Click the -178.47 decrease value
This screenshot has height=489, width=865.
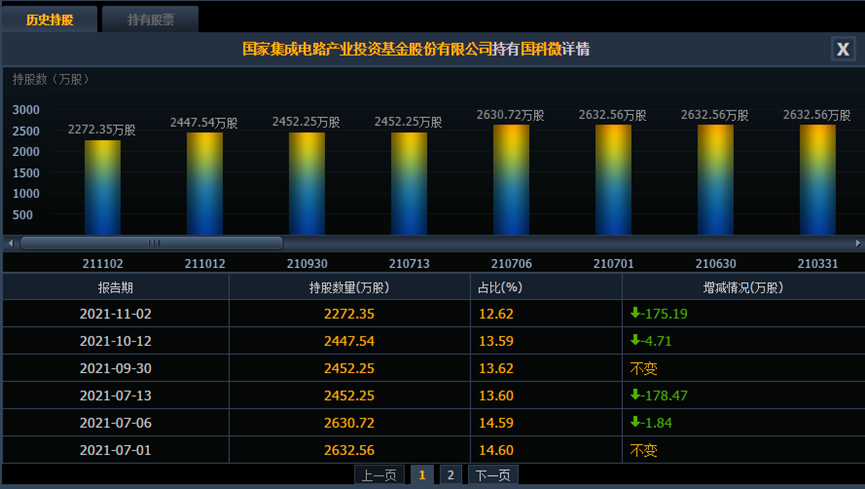coord(659,396)
